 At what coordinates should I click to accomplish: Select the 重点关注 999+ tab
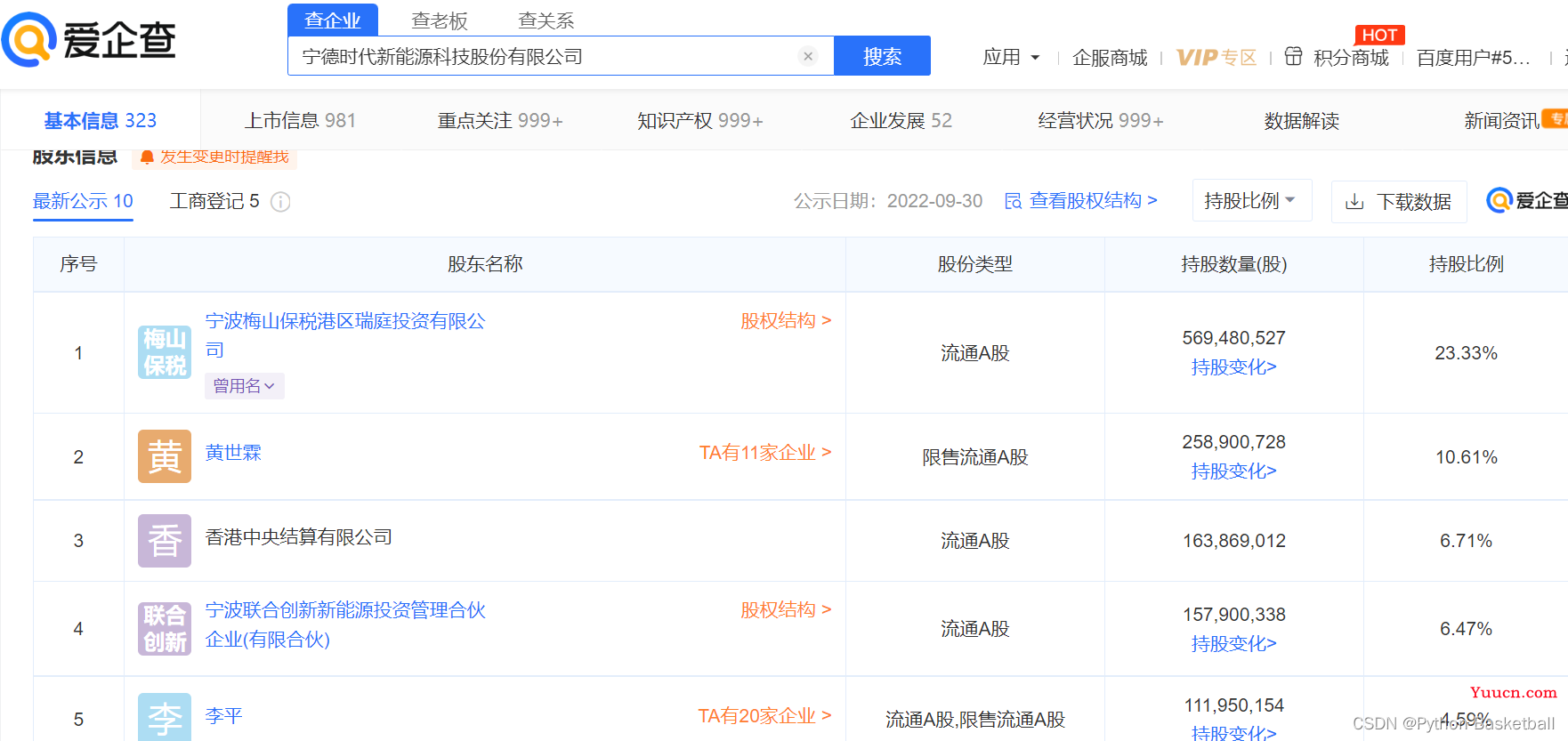pyautogui.click(x=500, y=120)
